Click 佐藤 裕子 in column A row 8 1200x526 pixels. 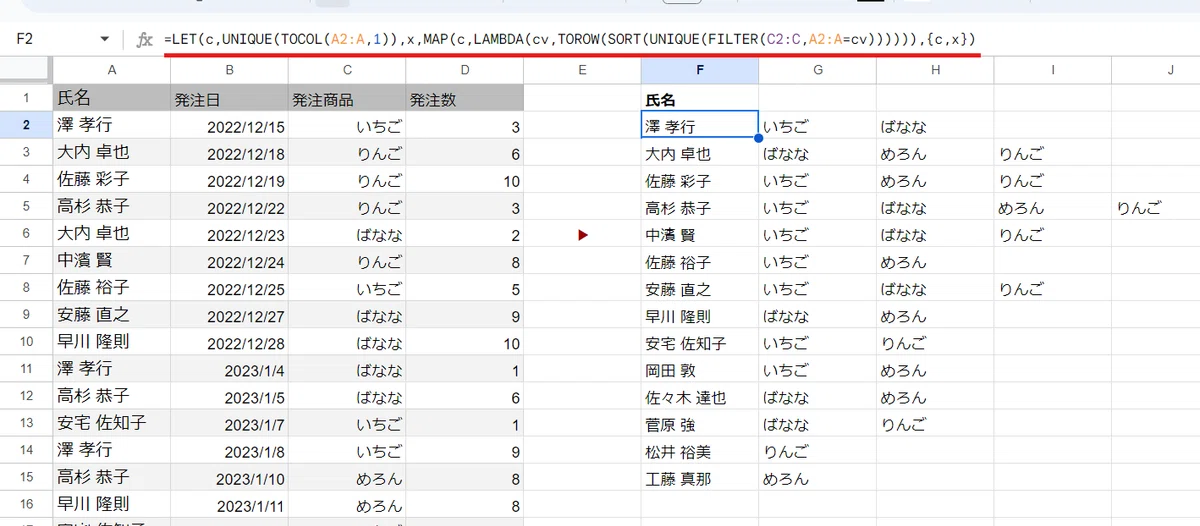coord(111,287)
